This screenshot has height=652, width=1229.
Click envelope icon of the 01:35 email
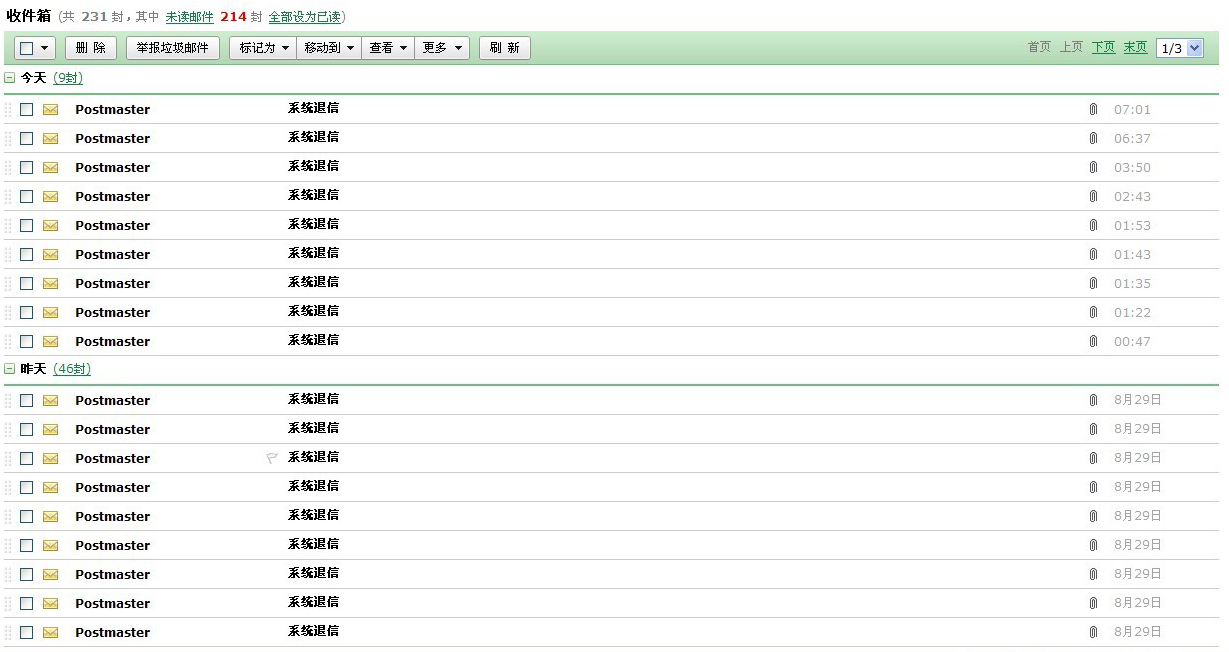tap(50, 284)
